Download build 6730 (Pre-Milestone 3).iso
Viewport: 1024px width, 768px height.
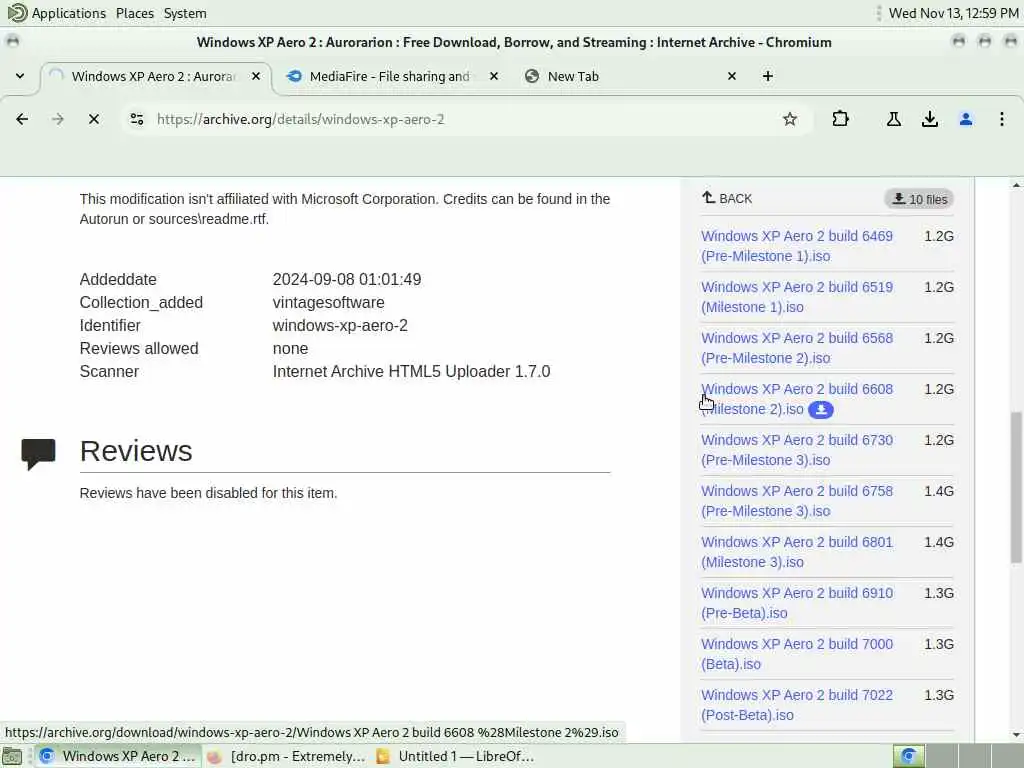coord(797,450)
